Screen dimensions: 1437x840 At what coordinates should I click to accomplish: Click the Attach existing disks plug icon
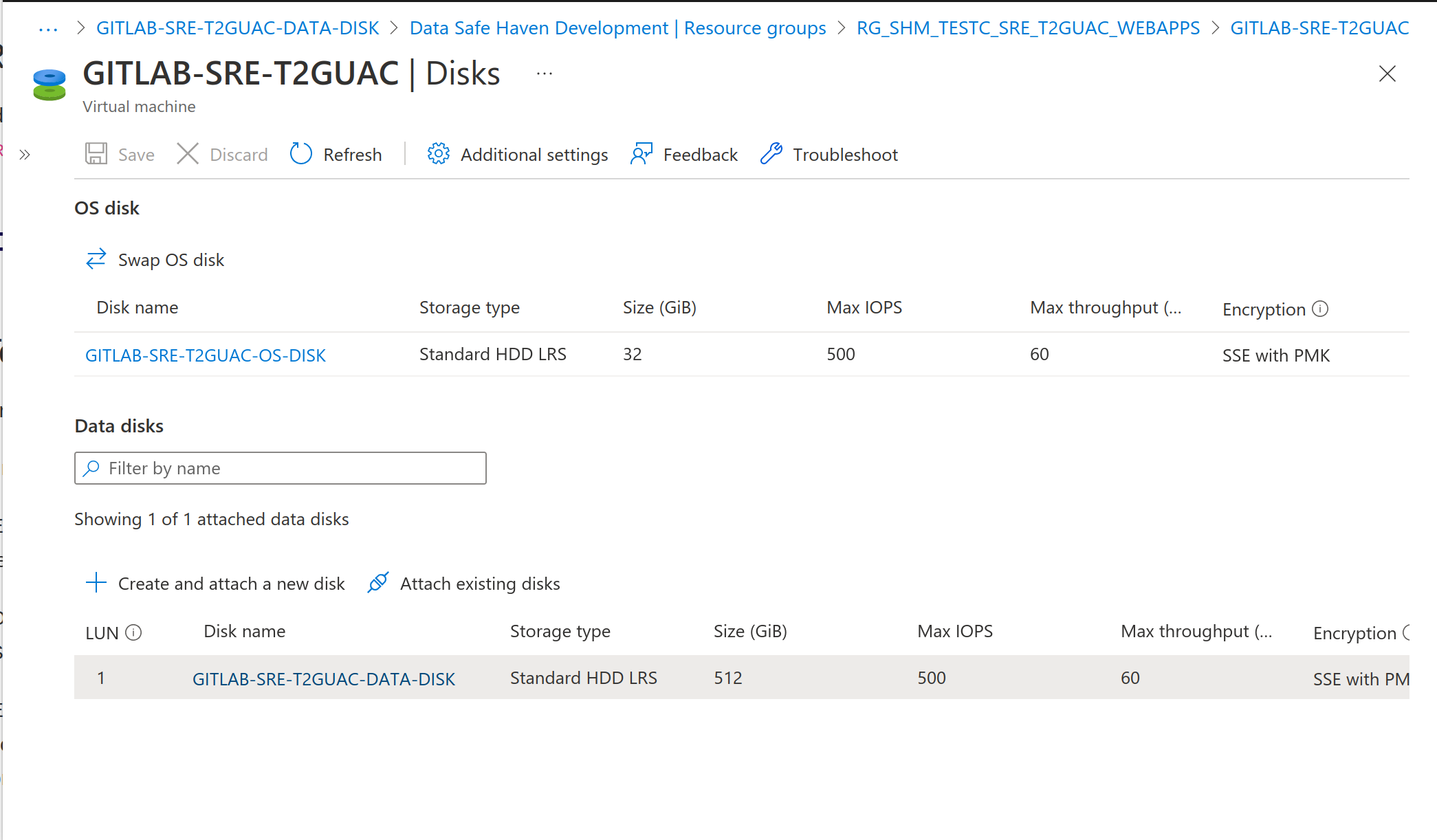378,582
